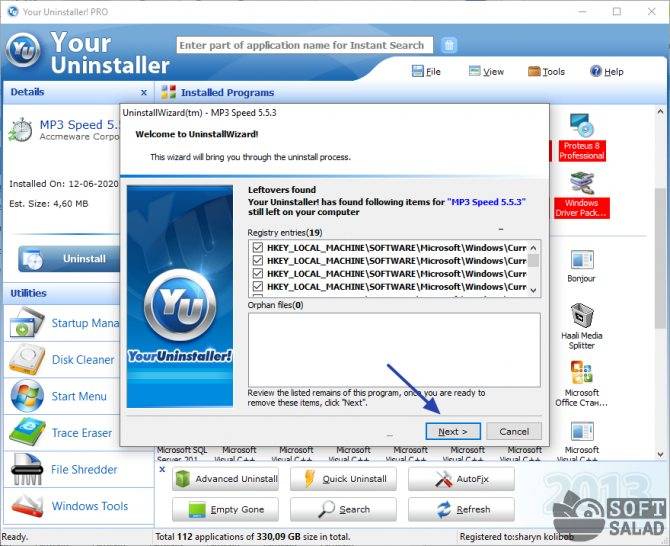670x546 pixels.
Task: Click Next in the UninstallWizard
Action: pos(453,432)
